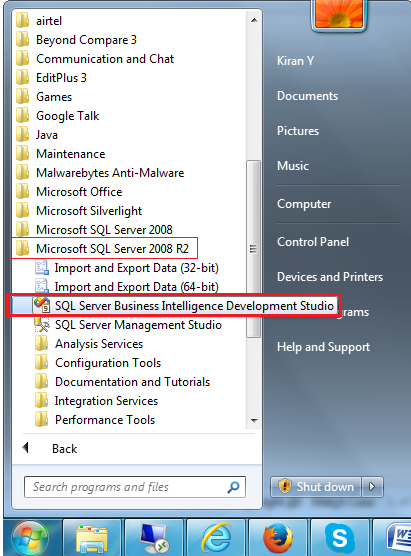Select the 'Malwarebytes Anti-Malware' text
This screenshot has height=556, width=411.
pos(110,173)
